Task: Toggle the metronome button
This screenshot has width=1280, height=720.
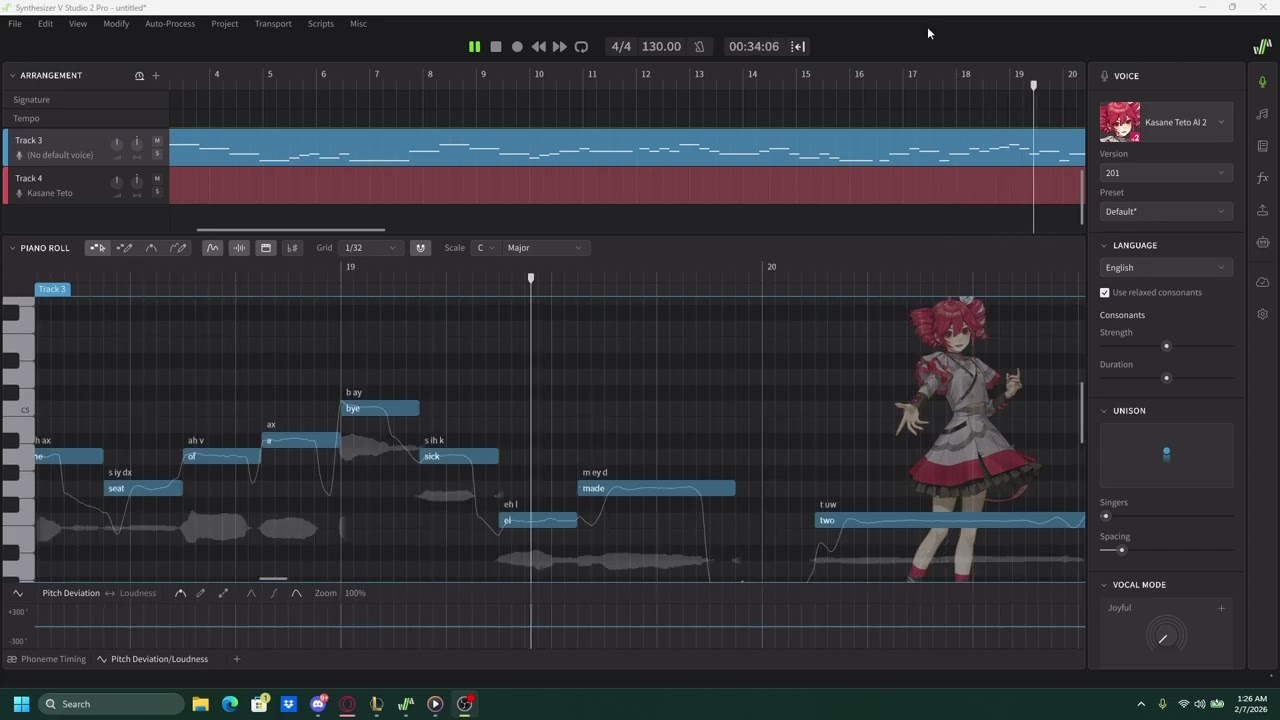Action: point(699,46)
